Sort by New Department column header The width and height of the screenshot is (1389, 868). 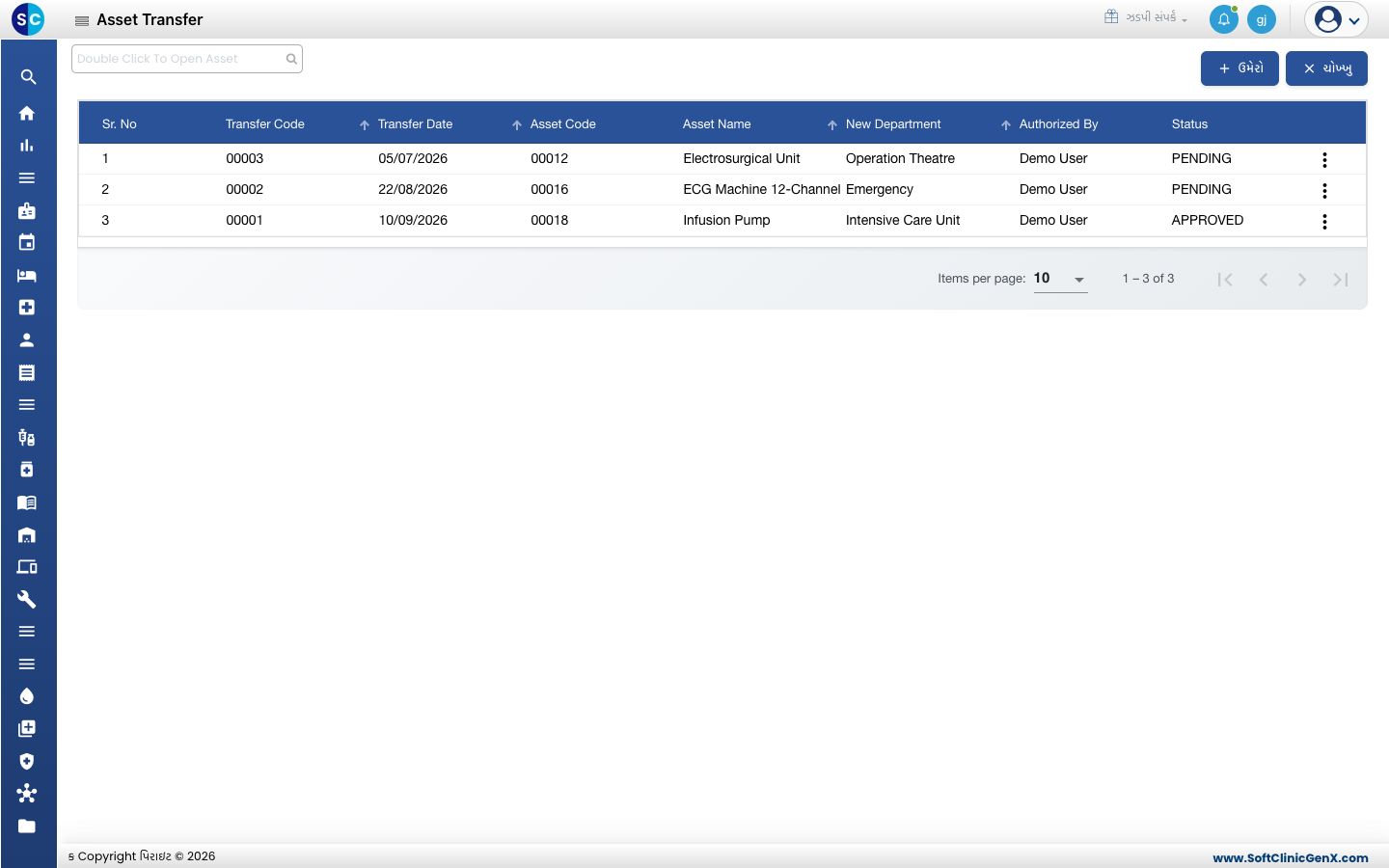coord(892,124)
